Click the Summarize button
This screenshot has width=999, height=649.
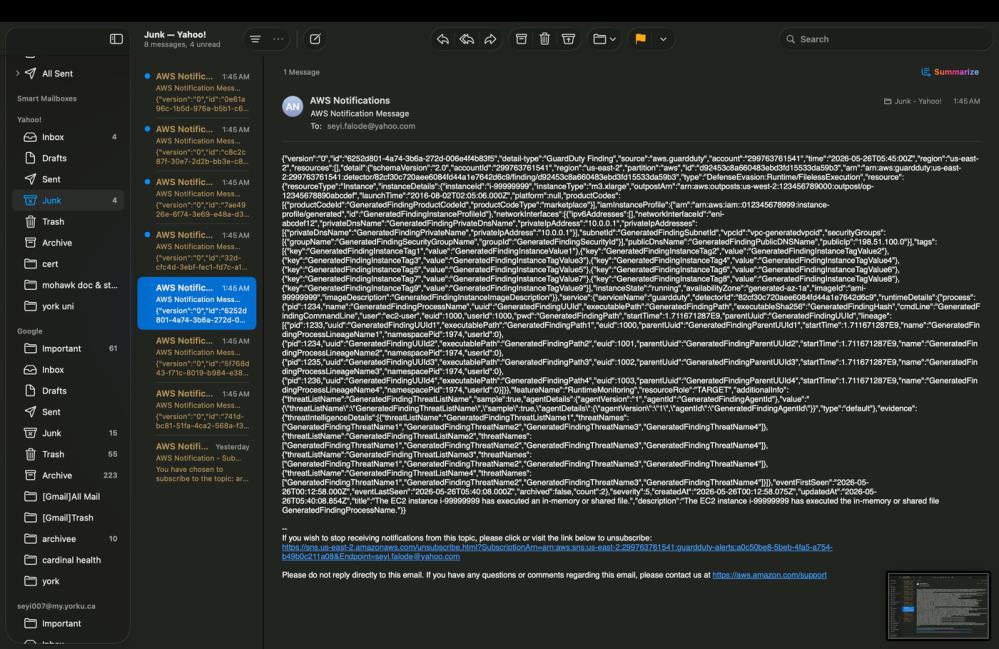(950, 72)
